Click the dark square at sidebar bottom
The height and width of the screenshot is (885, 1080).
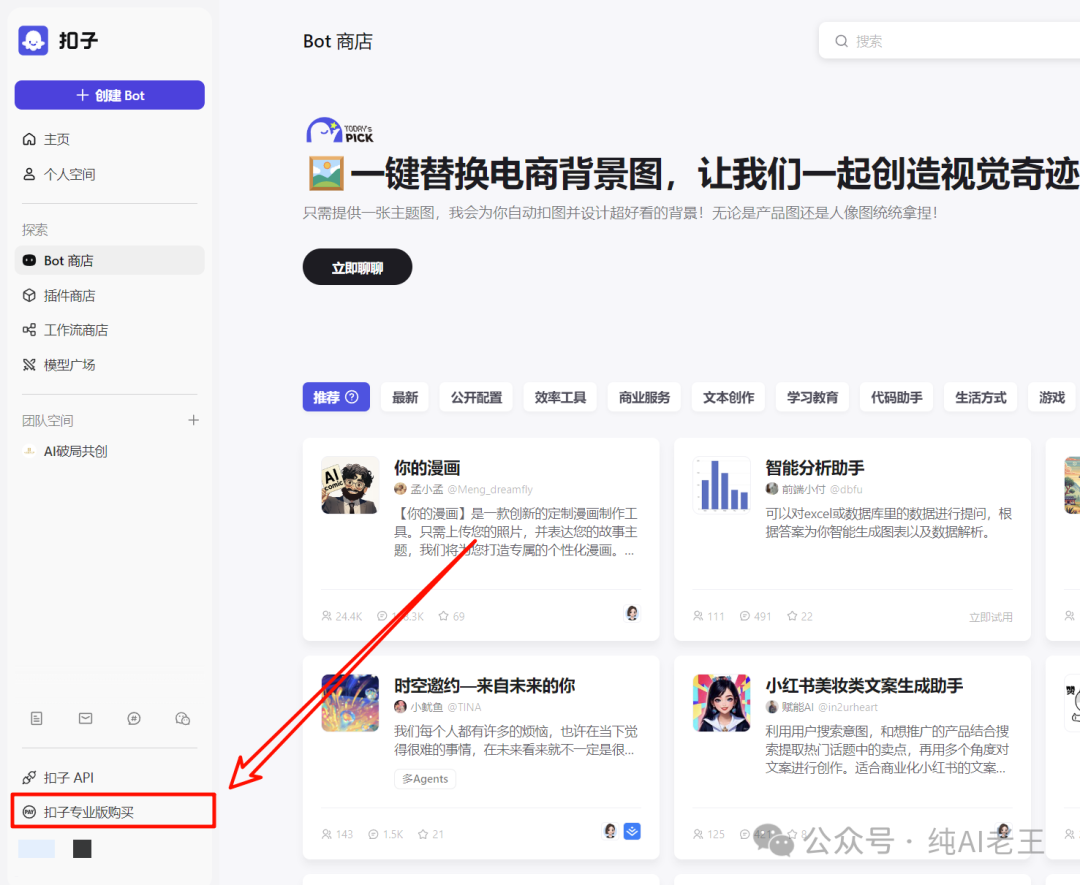point(82,848)
